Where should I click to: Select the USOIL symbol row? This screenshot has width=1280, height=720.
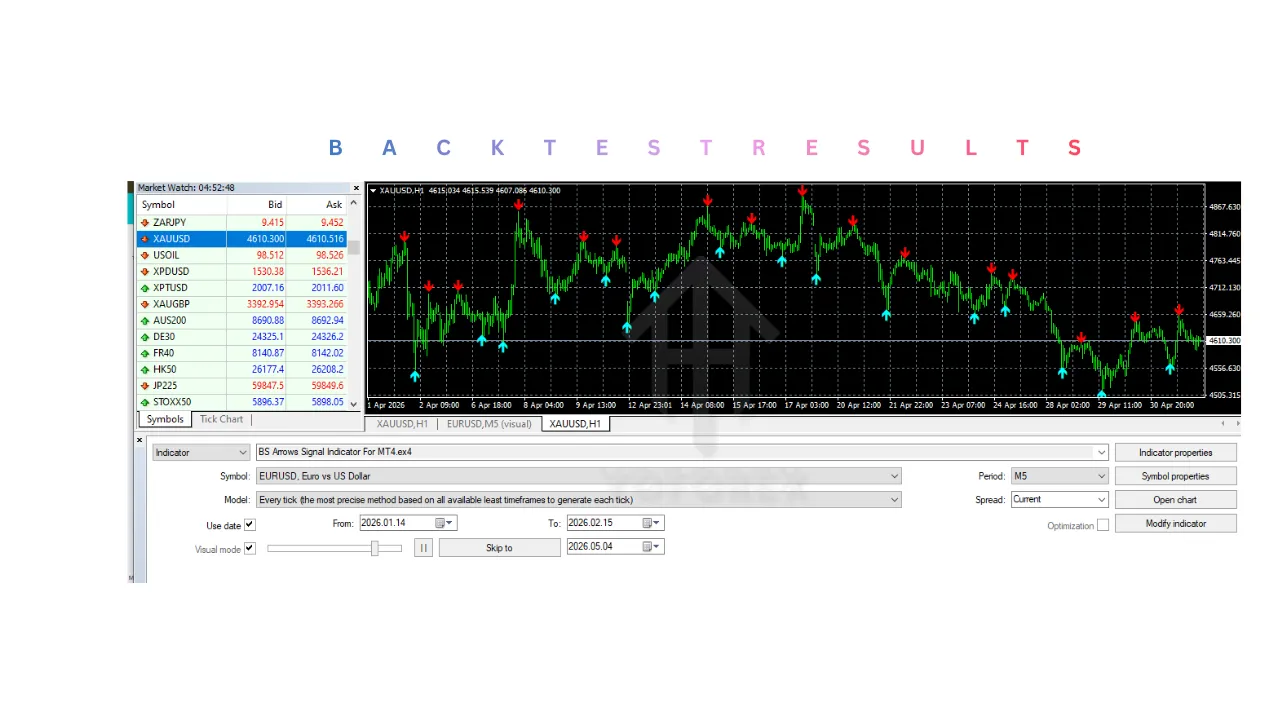[242, 255]
